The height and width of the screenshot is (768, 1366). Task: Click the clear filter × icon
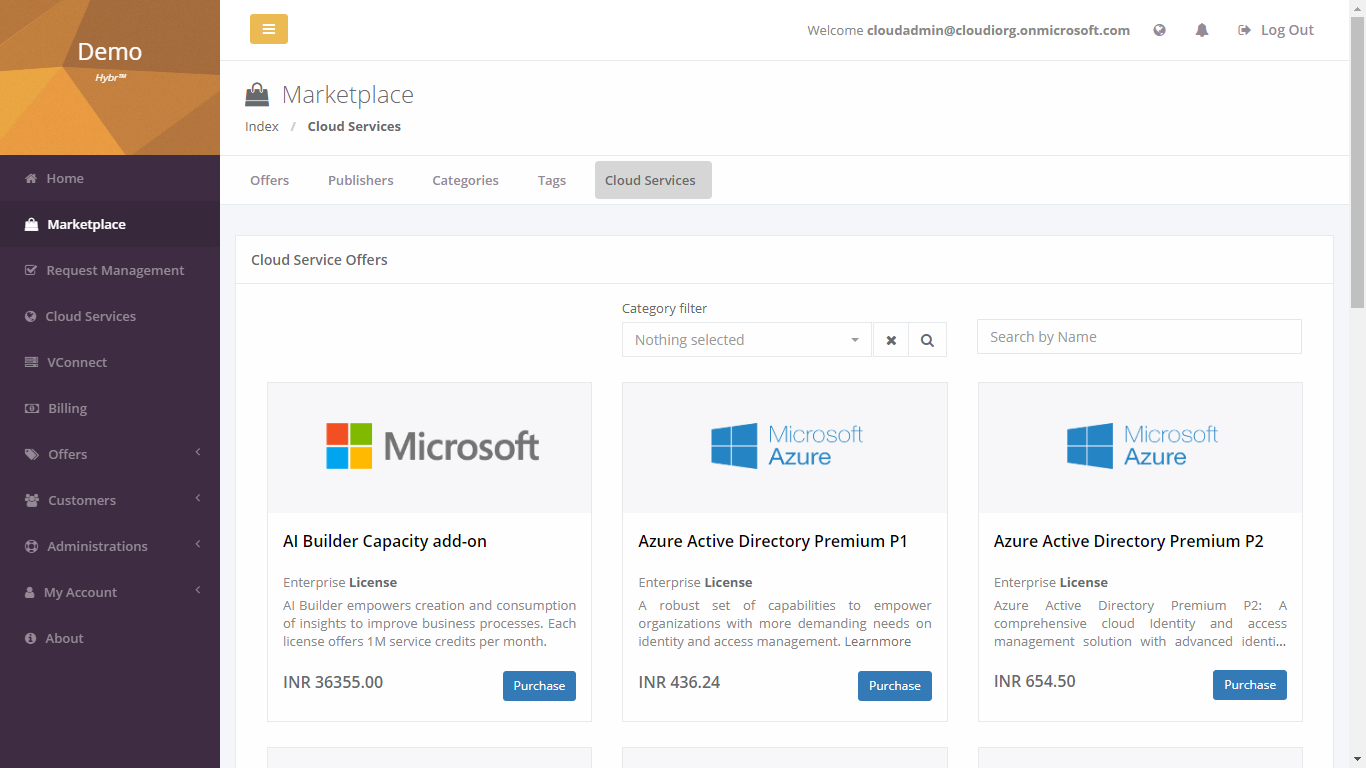[890, 339]
